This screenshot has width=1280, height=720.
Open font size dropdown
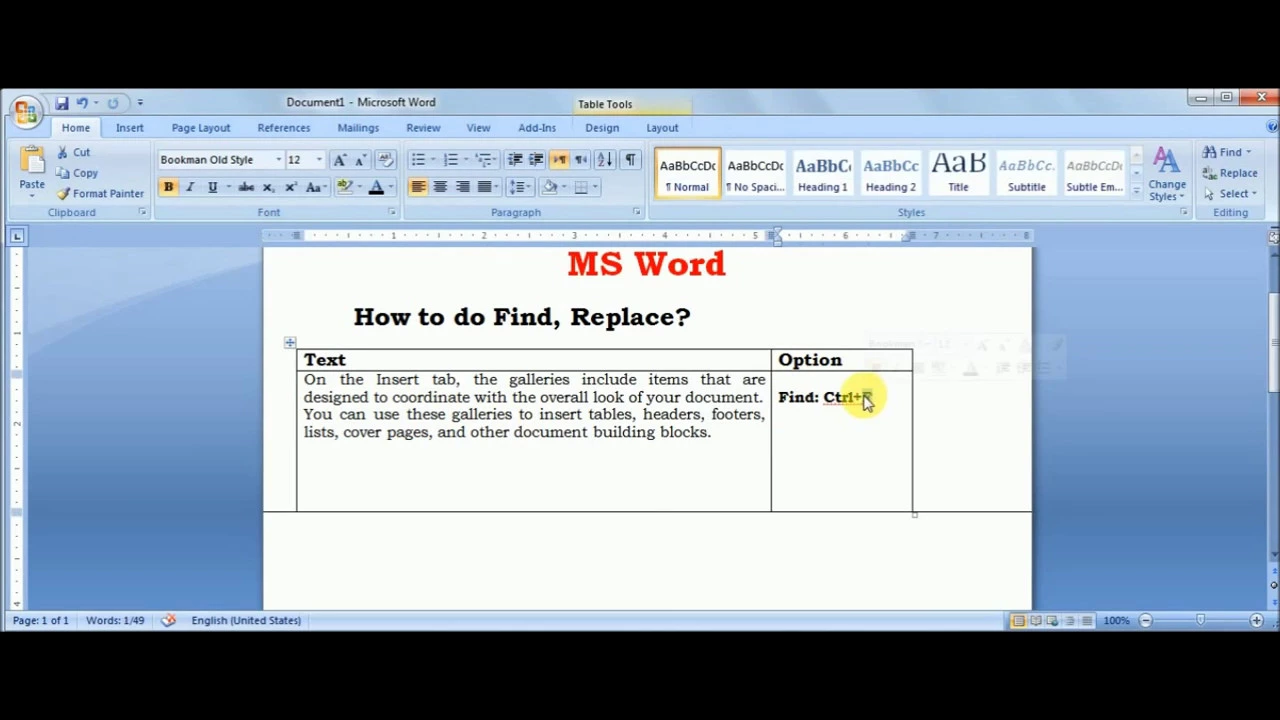tap(319, 160)
